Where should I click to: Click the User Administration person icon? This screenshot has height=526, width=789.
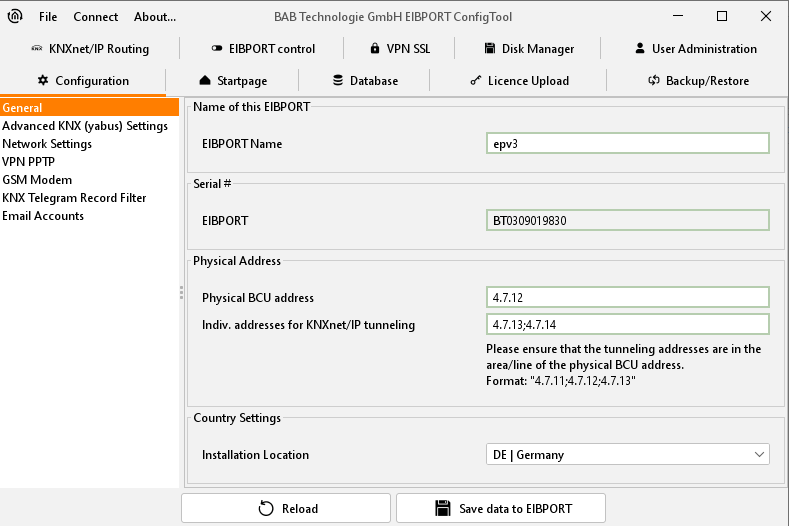coord(640,49)
